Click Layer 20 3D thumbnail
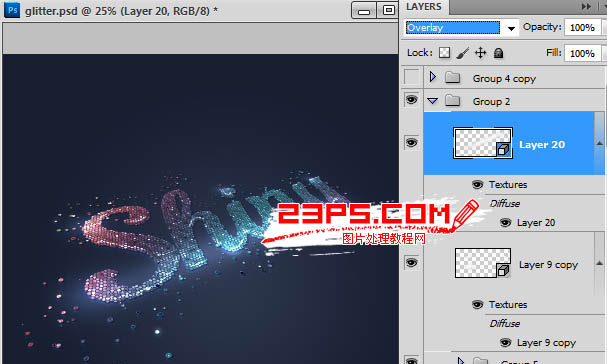Screen dimensions: 607x364 [x=483, y=143]
